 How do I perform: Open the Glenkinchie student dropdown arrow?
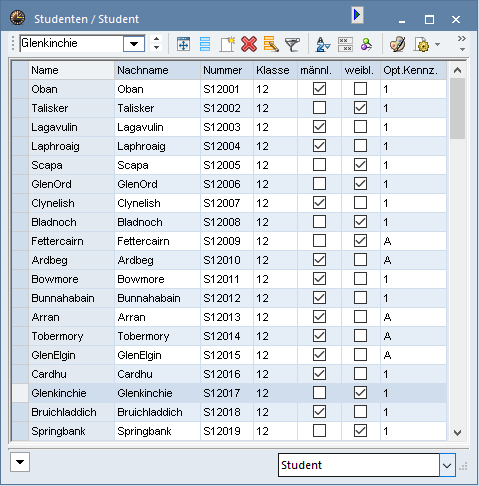pos(134,44)
